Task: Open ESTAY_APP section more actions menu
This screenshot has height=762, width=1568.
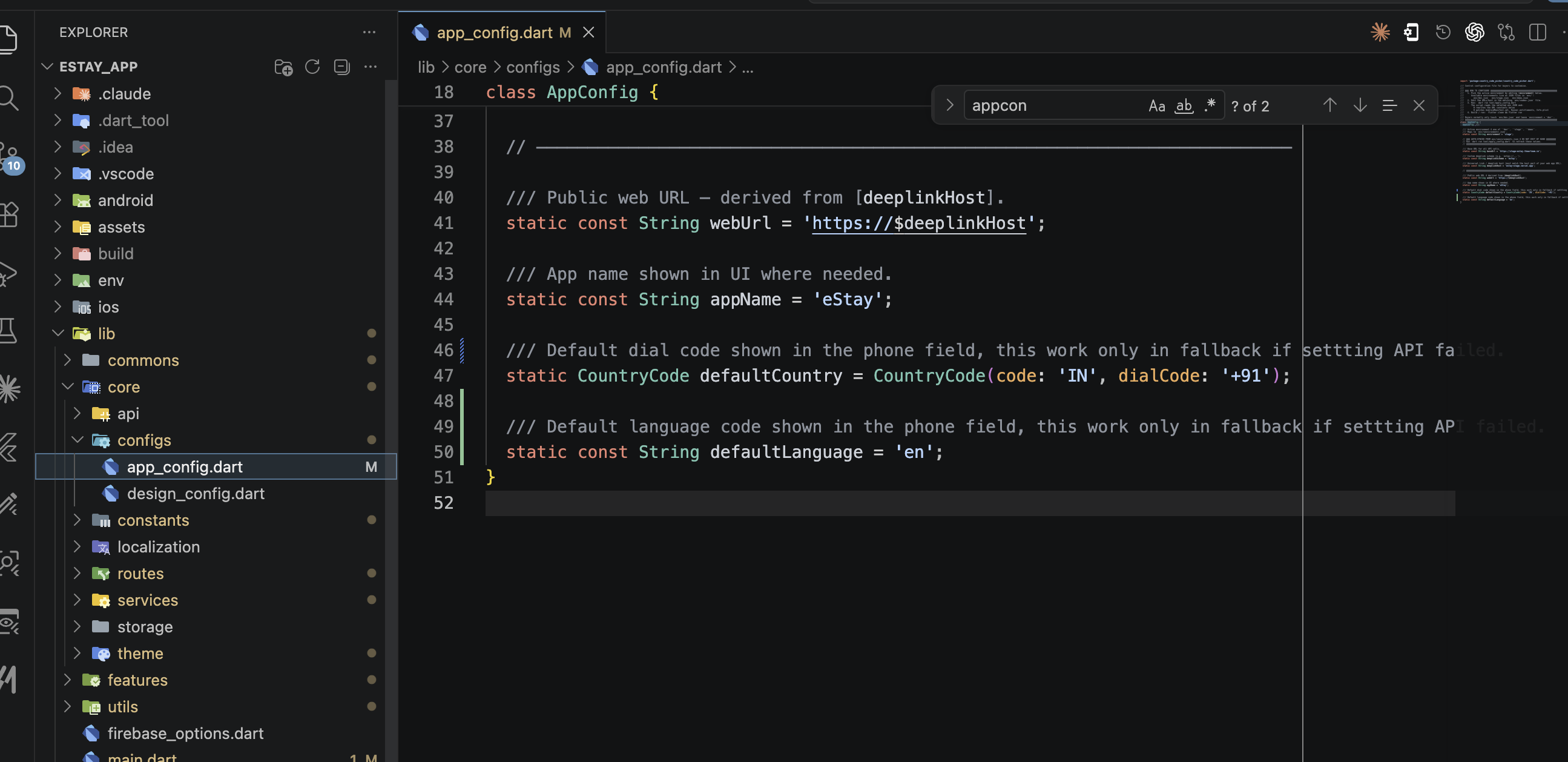Action: [x=370, y=67]
